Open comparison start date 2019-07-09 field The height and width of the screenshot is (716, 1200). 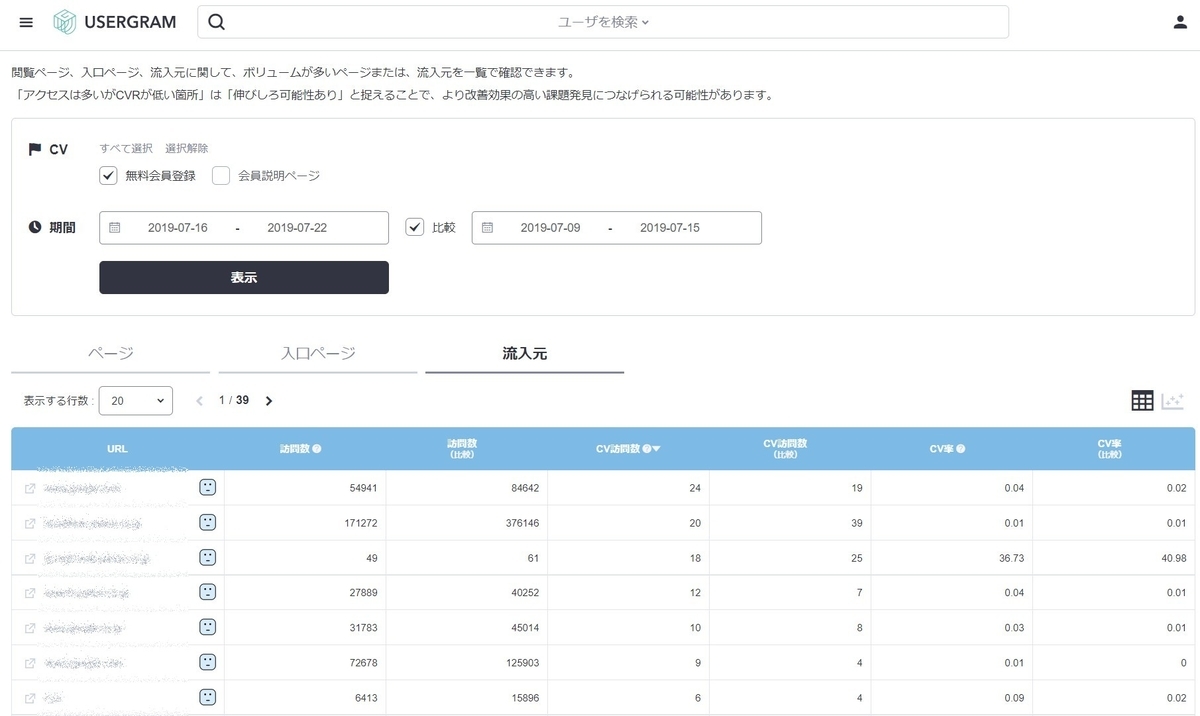551,228
